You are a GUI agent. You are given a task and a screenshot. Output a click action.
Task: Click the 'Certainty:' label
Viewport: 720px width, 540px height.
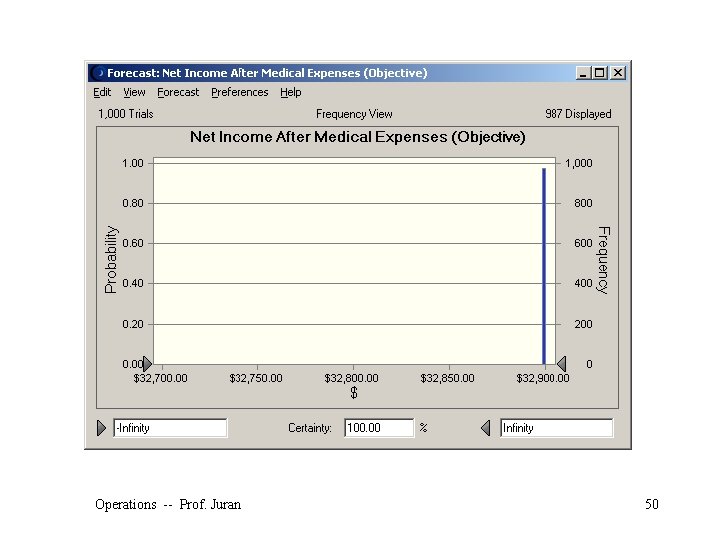coord(310,428)
